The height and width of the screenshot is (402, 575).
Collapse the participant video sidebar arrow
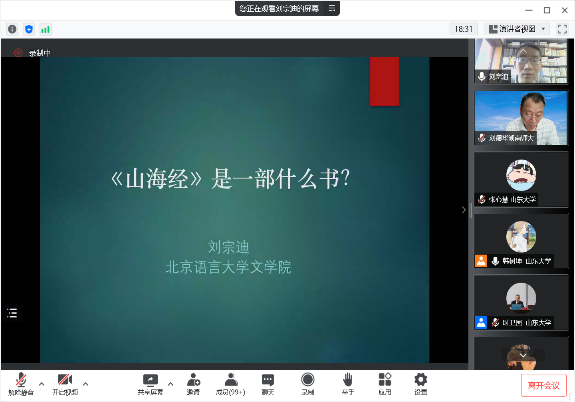(464, 209)
